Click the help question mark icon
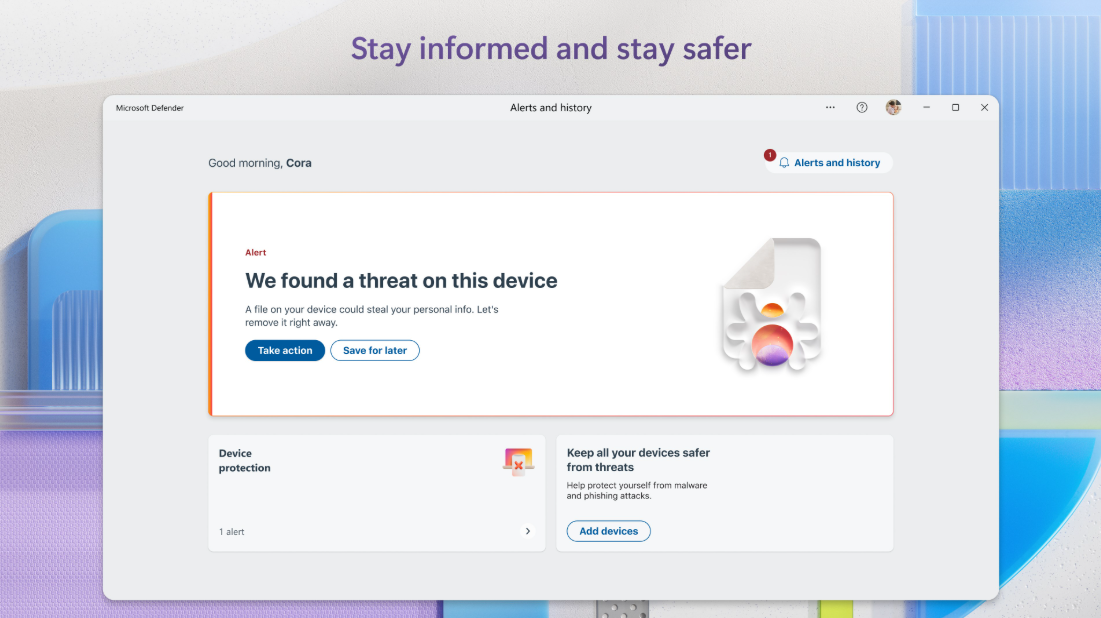This screenshot has width=1101, height=618. pos(862,107)
